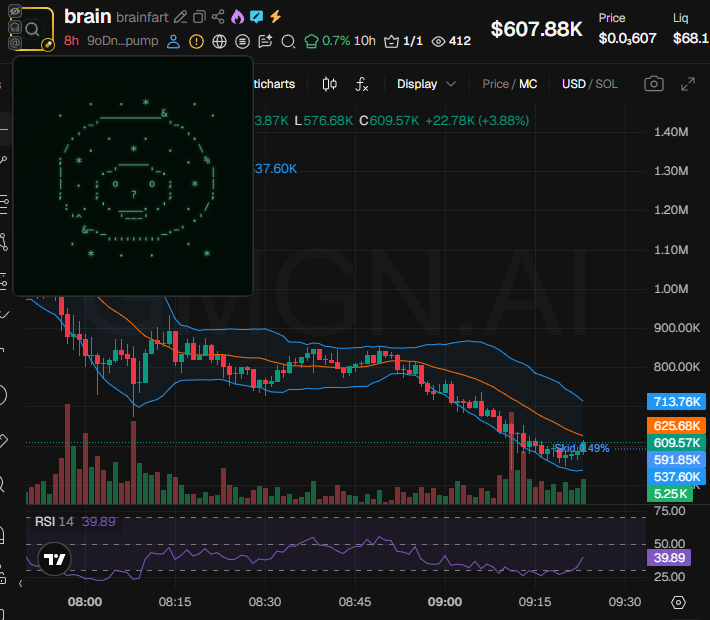Click the brain token title

[87, 17]
